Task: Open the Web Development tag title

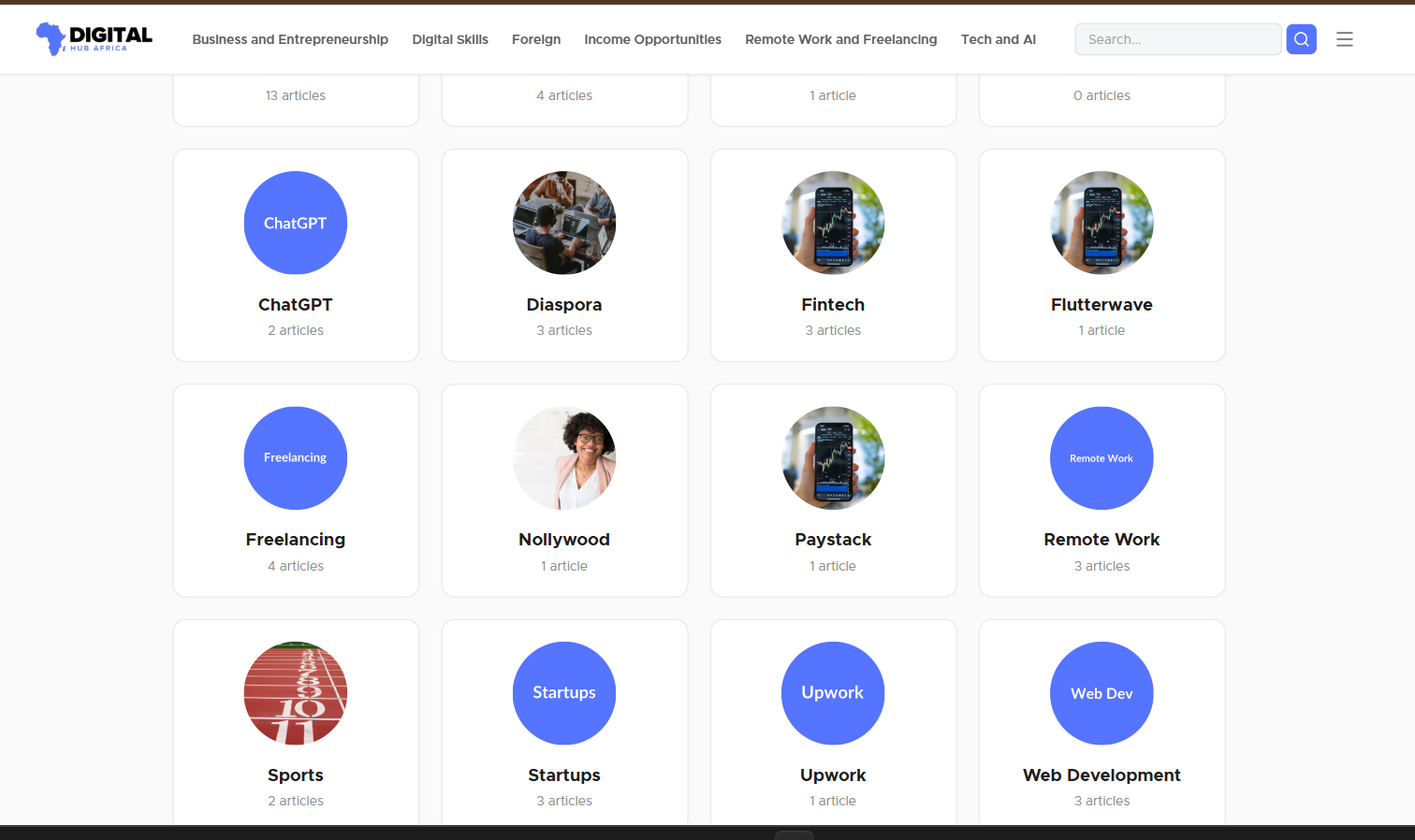Action: point(1101,775)
